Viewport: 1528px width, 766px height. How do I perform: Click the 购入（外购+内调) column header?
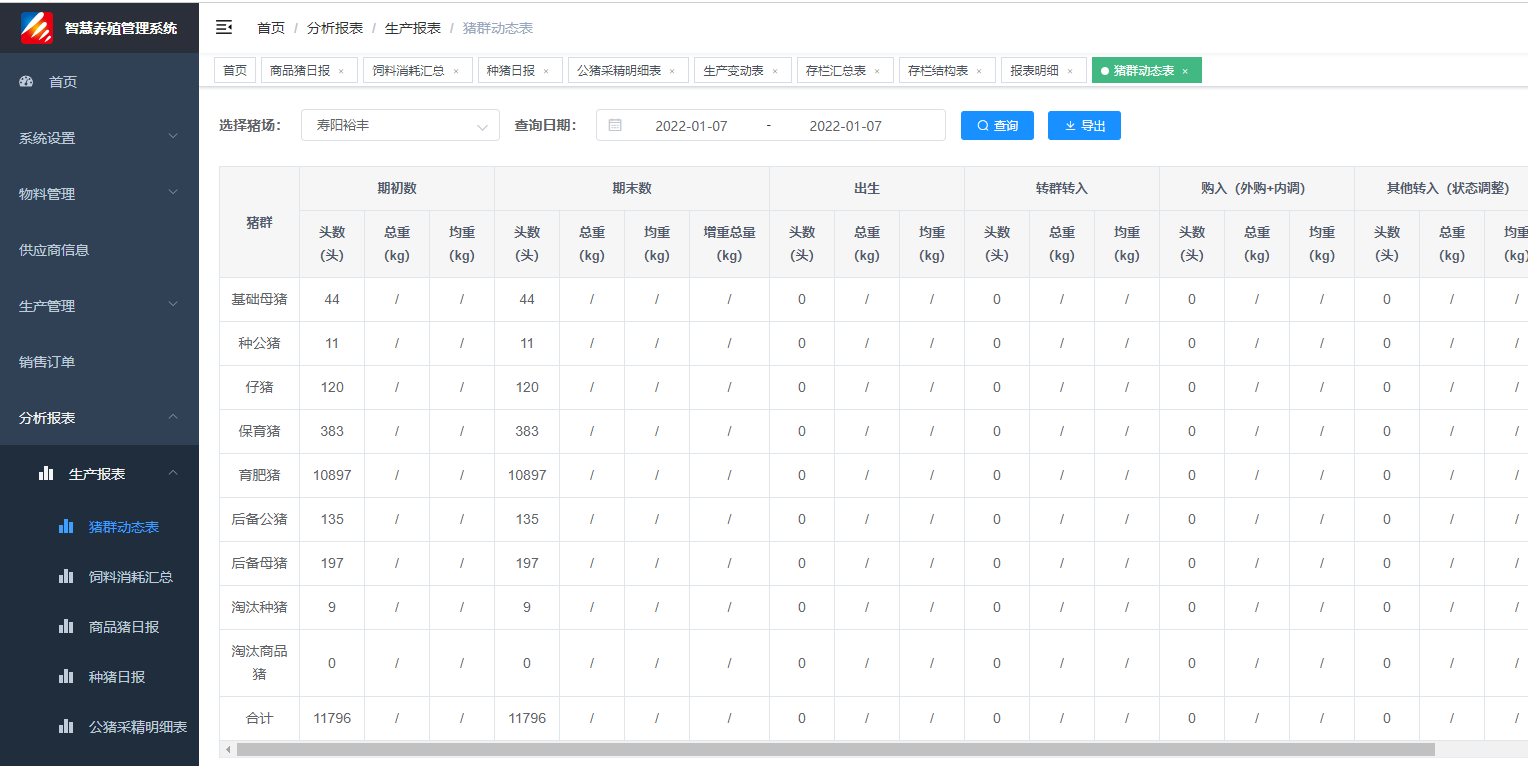click(x=1257, y=188)
